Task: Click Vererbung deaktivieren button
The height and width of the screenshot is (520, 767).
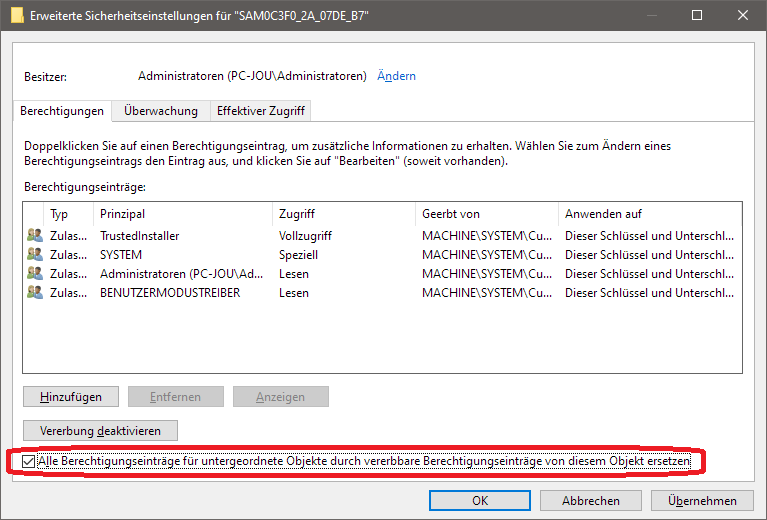Action: coord(101,430)
